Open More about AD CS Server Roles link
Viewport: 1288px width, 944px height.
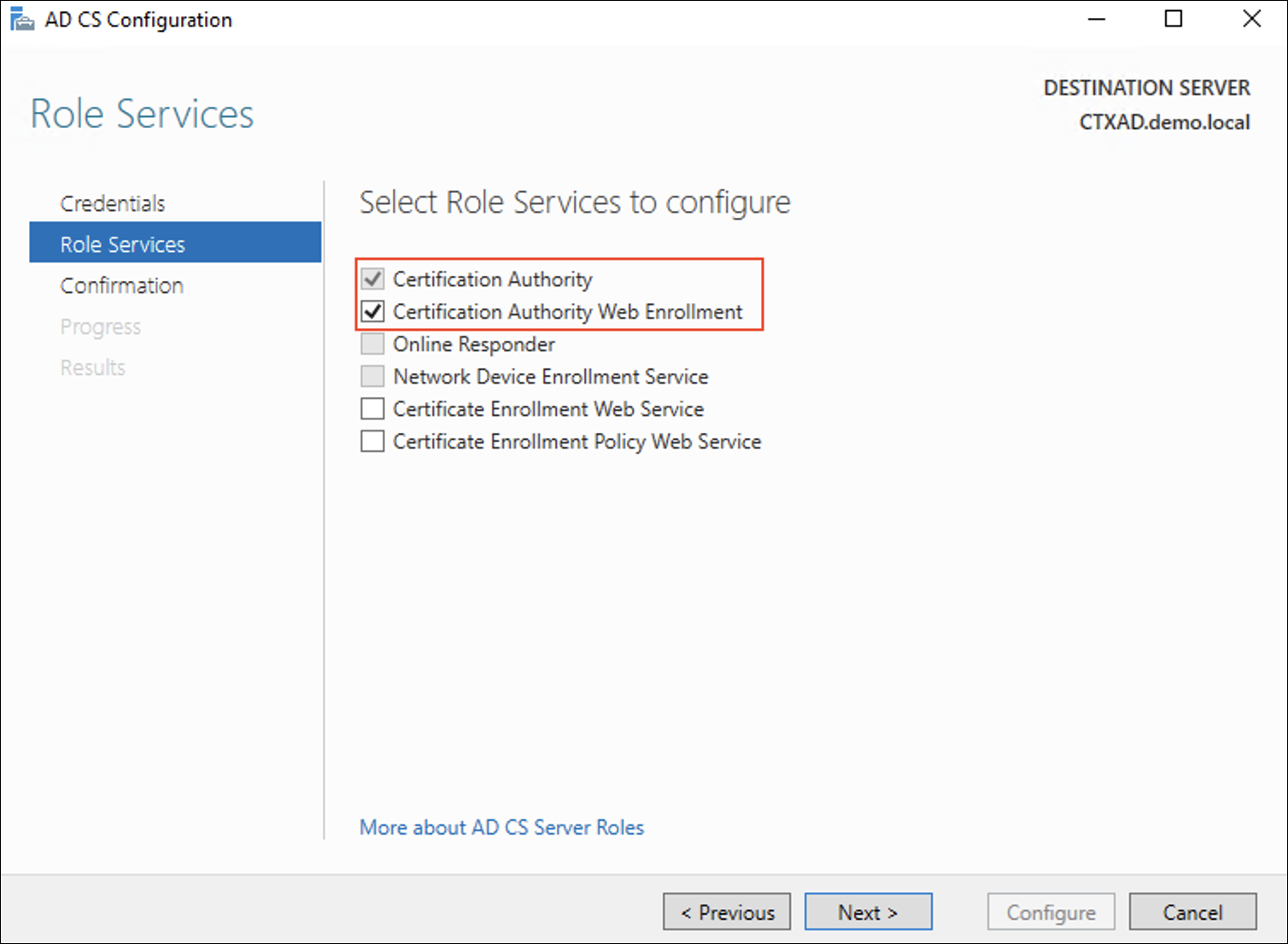point(501,827)
